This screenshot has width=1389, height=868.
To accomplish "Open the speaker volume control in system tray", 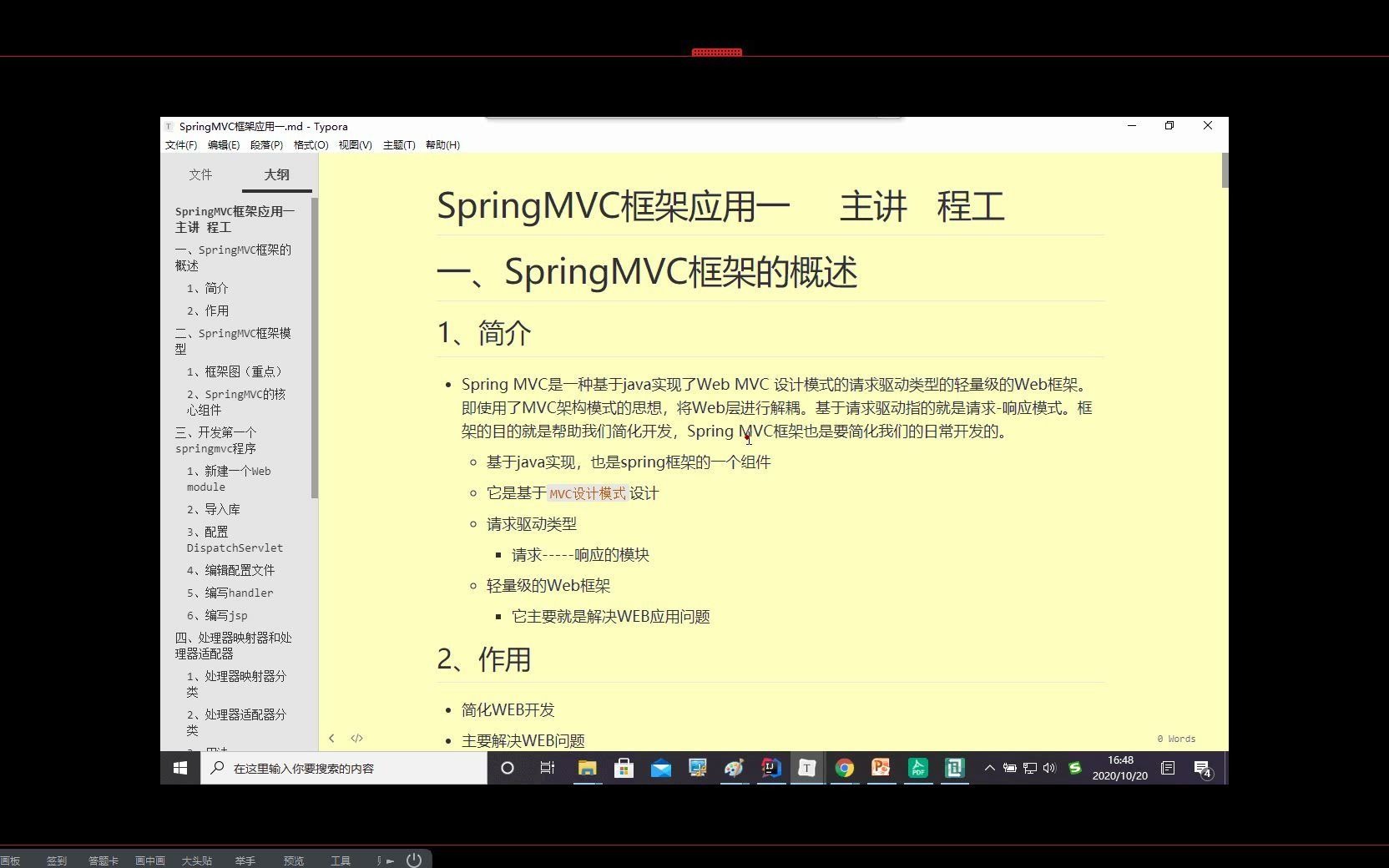I will click(x=1049, y=769).
